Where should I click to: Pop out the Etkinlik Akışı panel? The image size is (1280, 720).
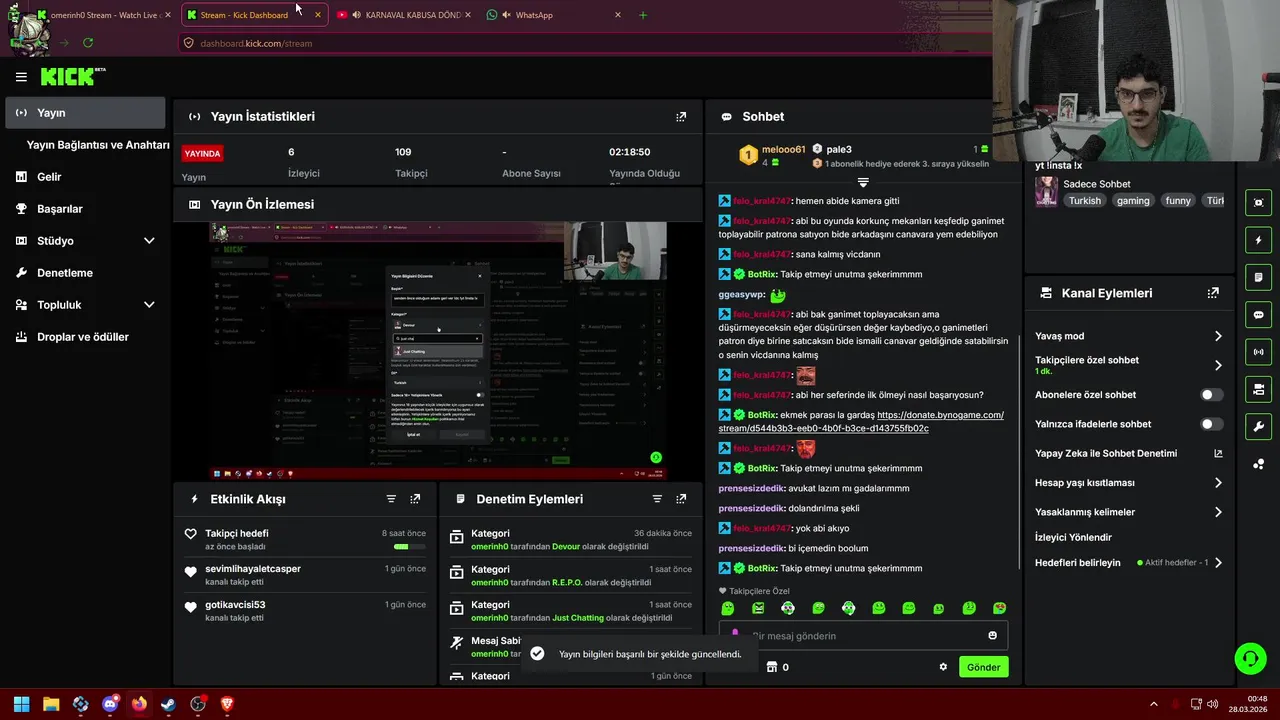coord(415,499)
